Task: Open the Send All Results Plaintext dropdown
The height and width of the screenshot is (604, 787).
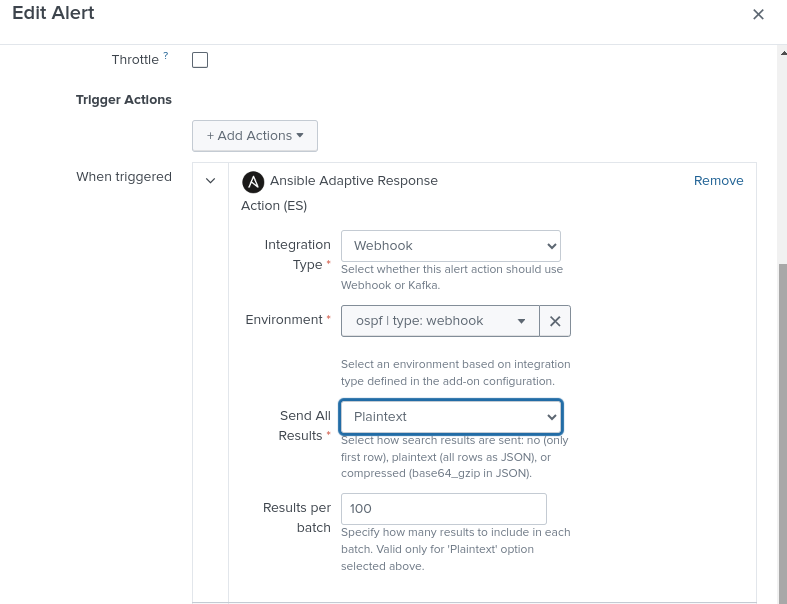Action: pyautogui.click(x=450, y=417)
